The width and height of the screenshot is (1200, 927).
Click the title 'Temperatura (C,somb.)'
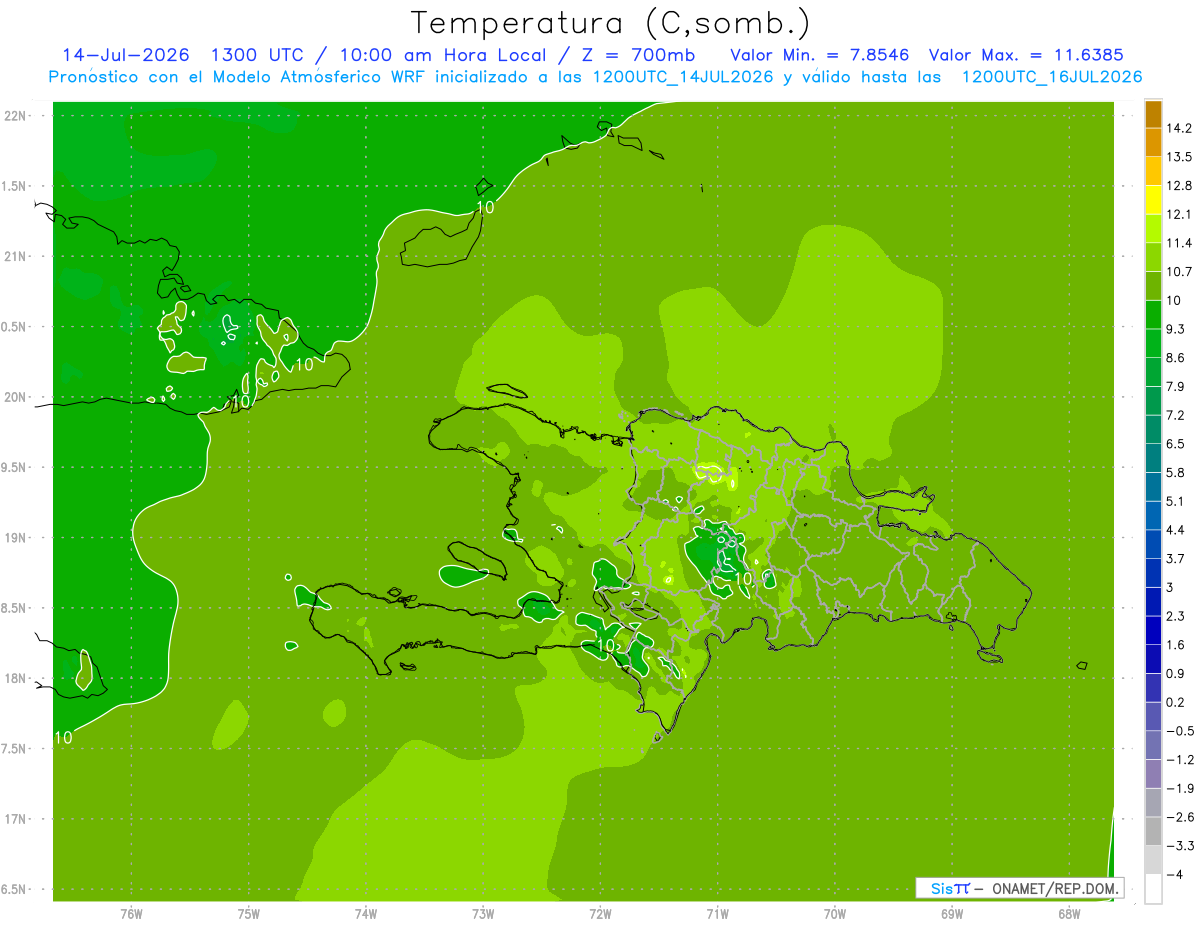[610, 22]
